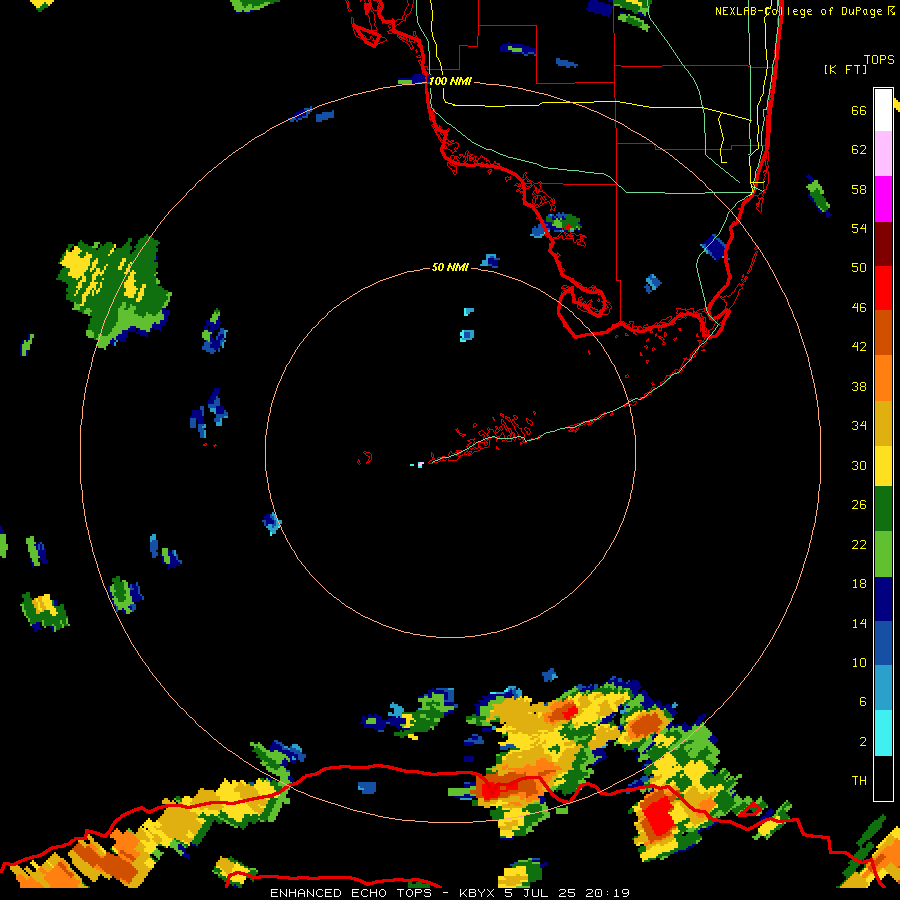Click the legend value "18"
This screenshot has width=900, height=900.
(859, 583)
